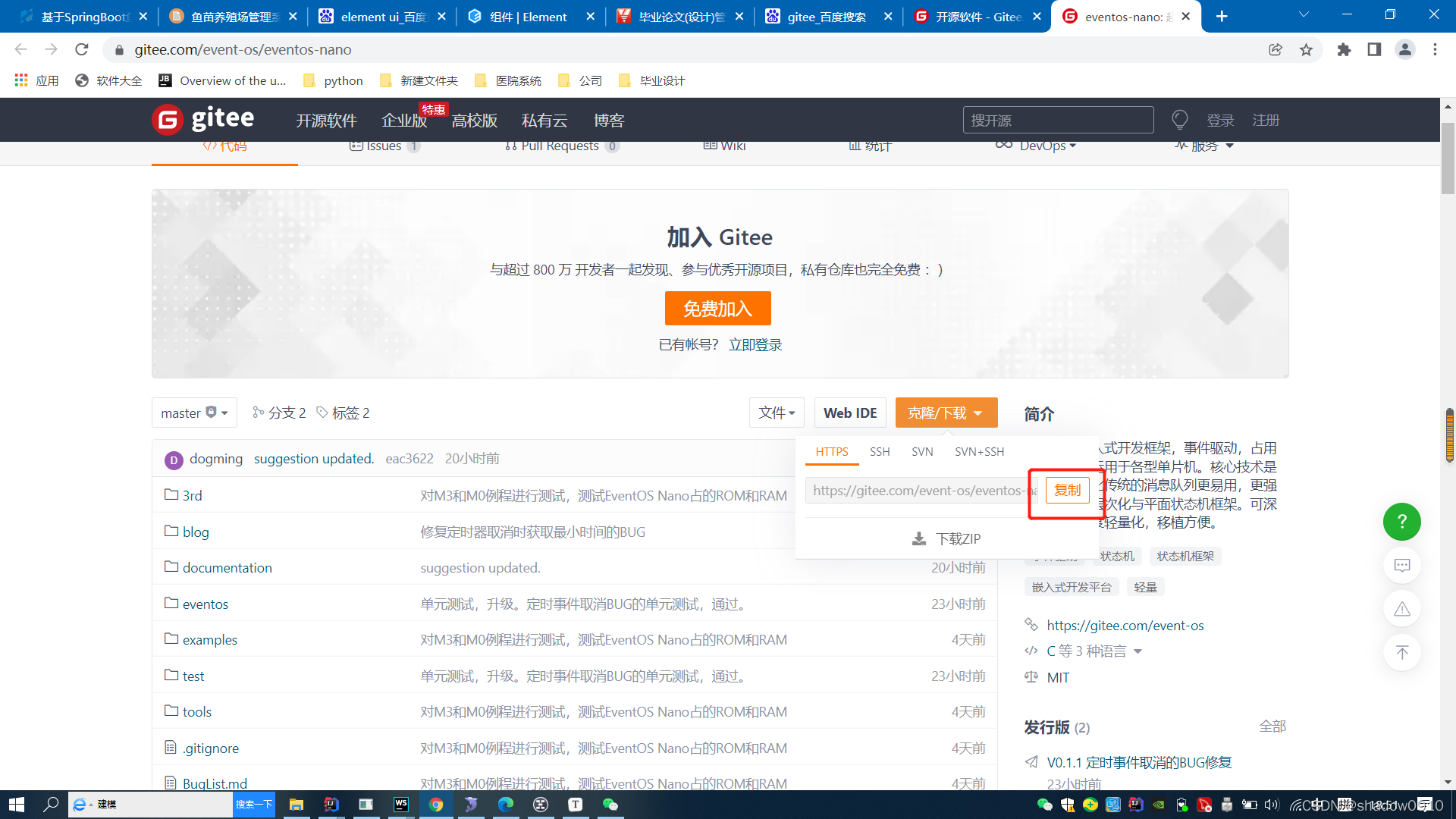Click the Gitee logo in header

click(x=203, y=119)
